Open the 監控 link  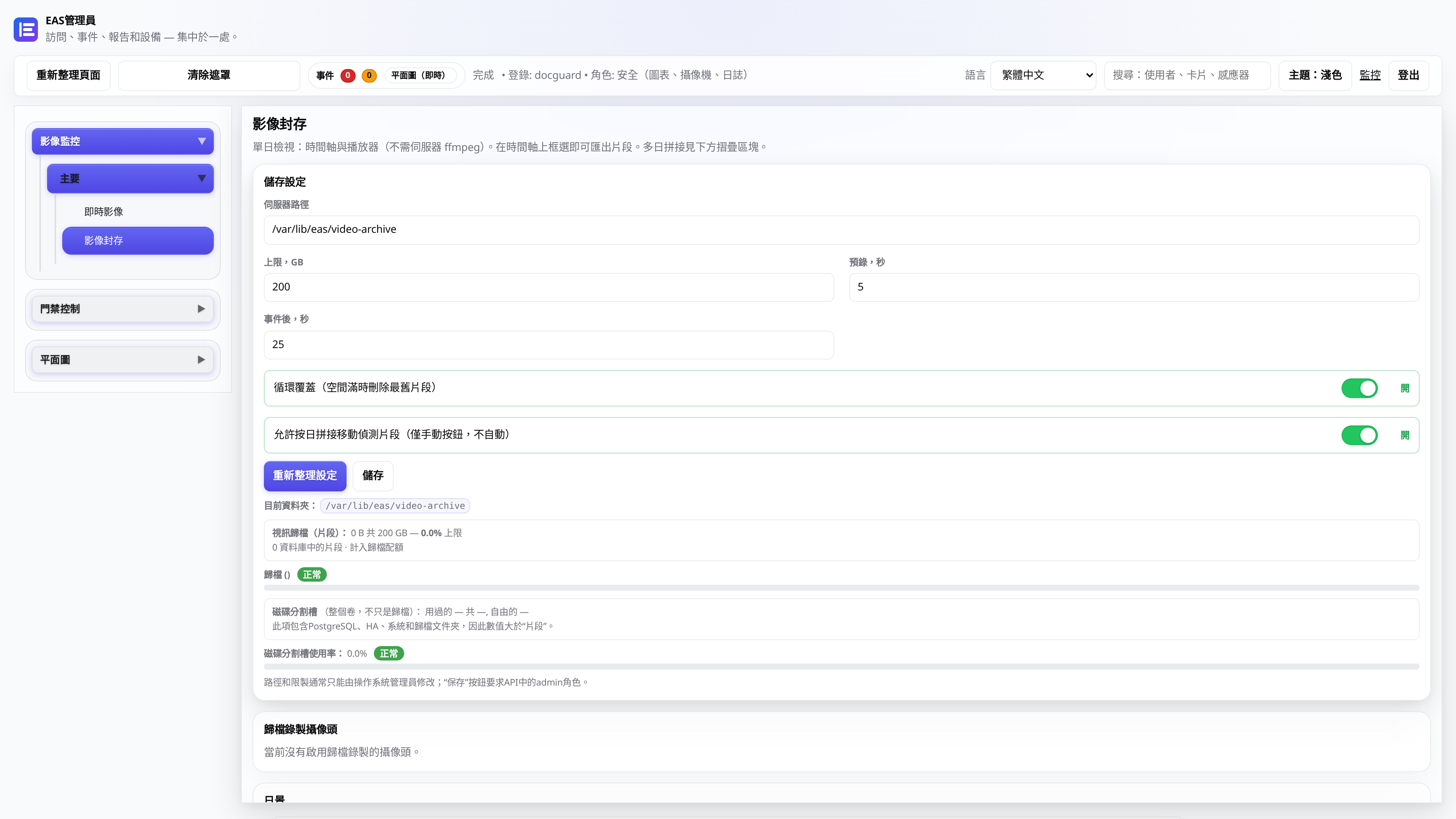(1370, 75)
